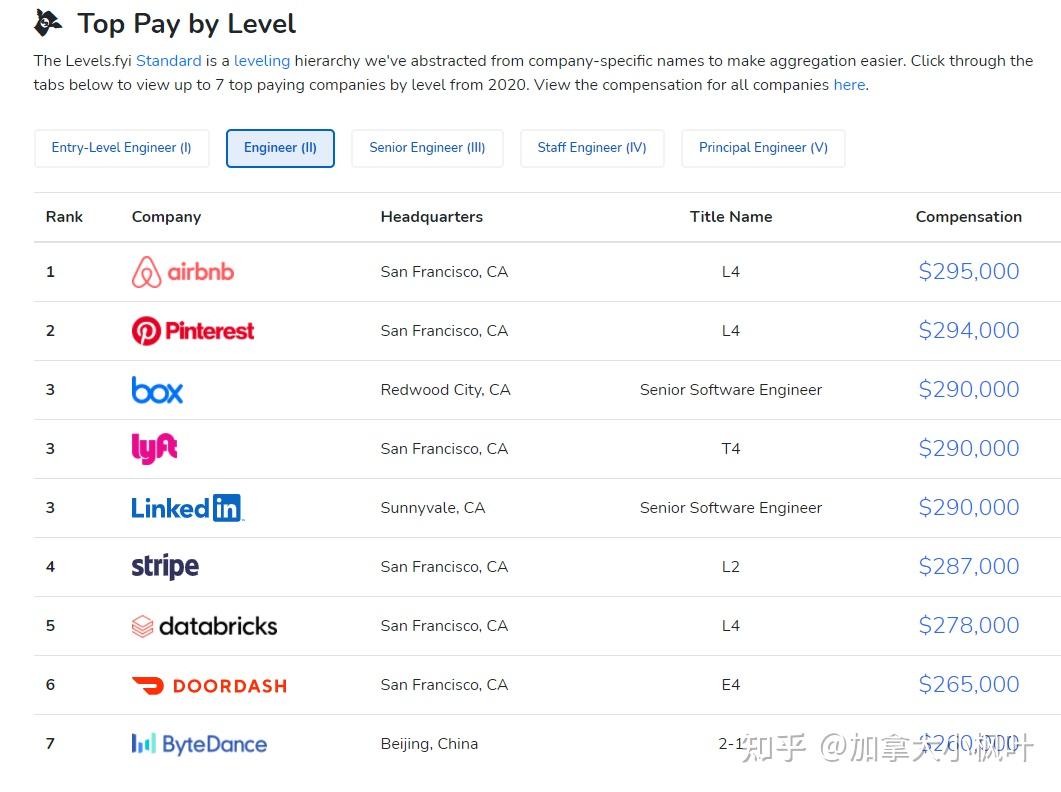Click the 'here' link for all companies
1061x792 pixels.
[849, 85]
